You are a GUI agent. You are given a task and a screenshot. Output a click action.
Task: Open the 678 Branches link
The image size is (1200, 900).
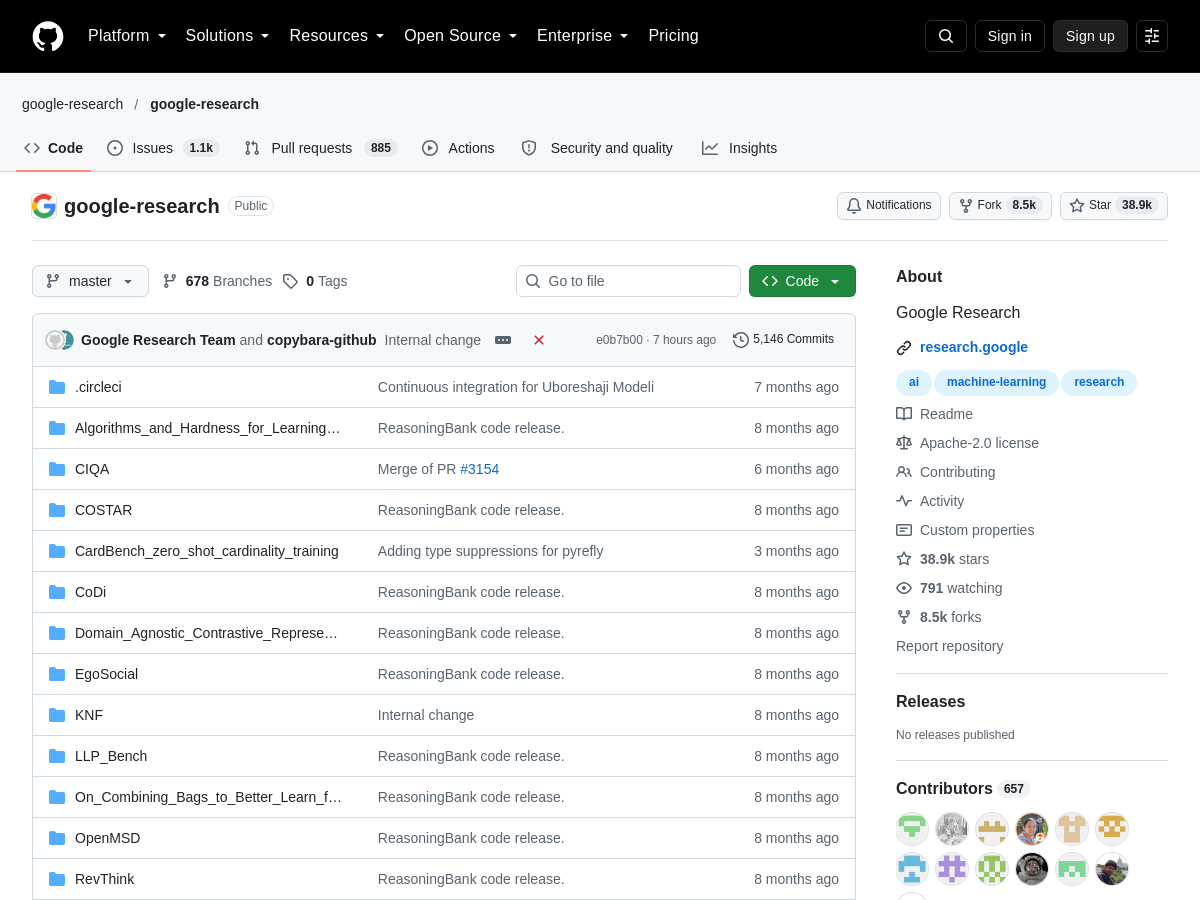[217, 281]
